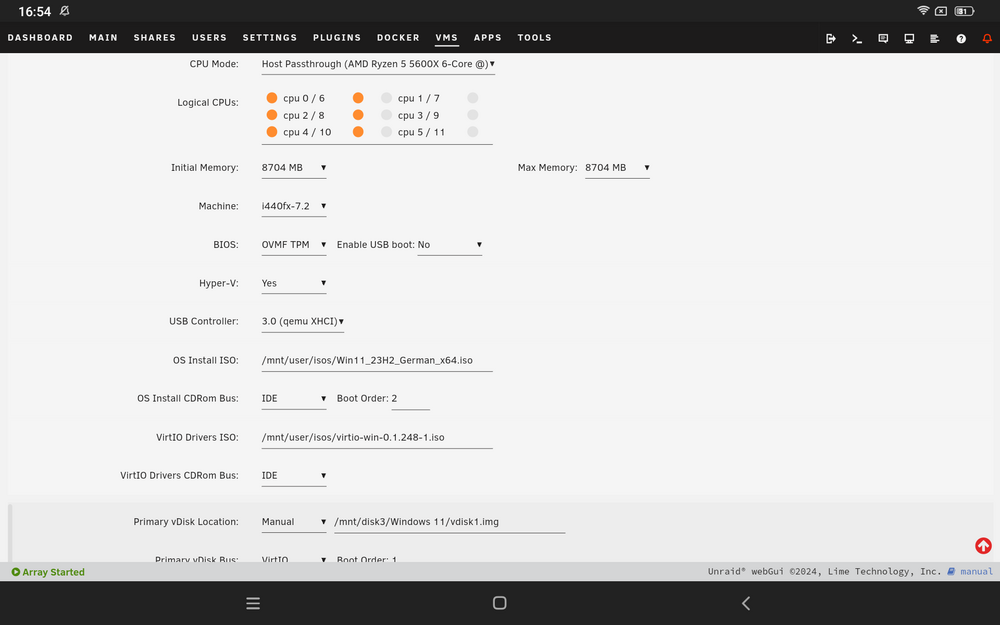
Task: Toggle logical CPU 6 selector
Action: [x=358, y=98]
